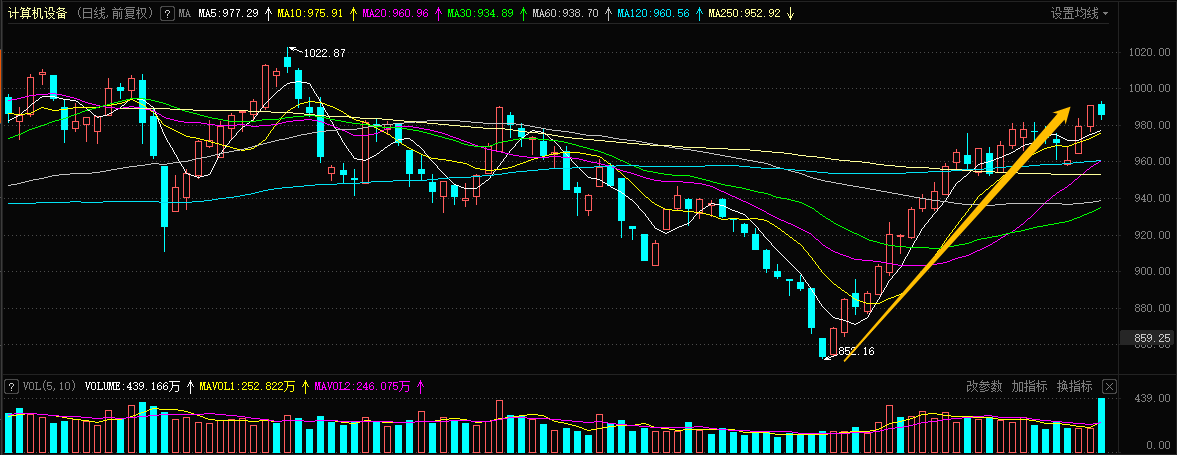Select the MA250 moving average label
The width and height of the screenshot is (1177, 455).
744,14
